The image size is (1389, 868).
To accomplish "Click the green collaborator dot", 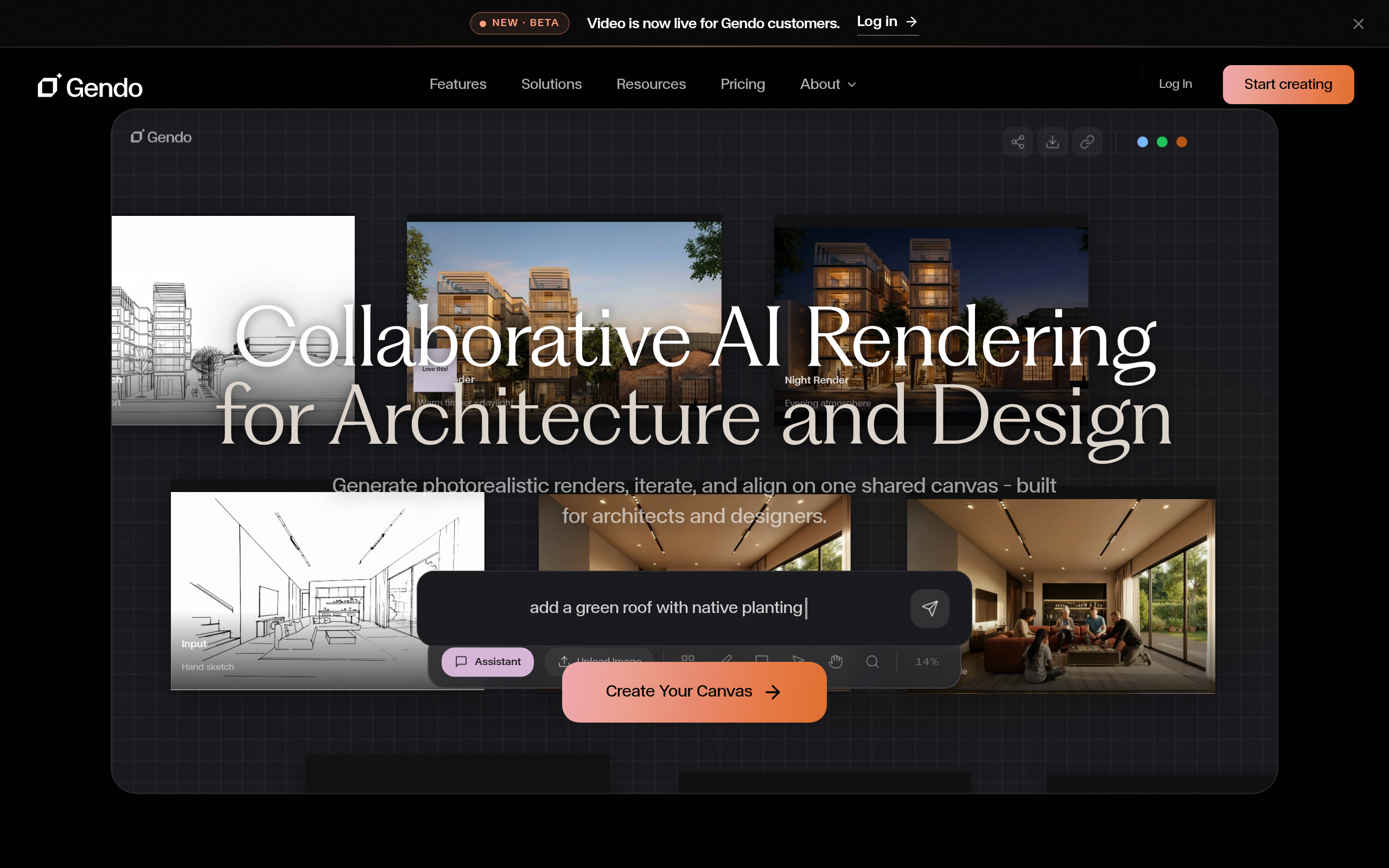I will [x=1162, y=142].
